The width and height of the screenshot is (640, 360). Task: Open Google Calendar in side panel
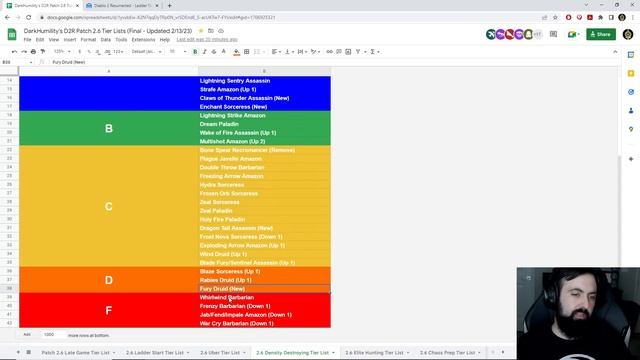coord(631,55)
